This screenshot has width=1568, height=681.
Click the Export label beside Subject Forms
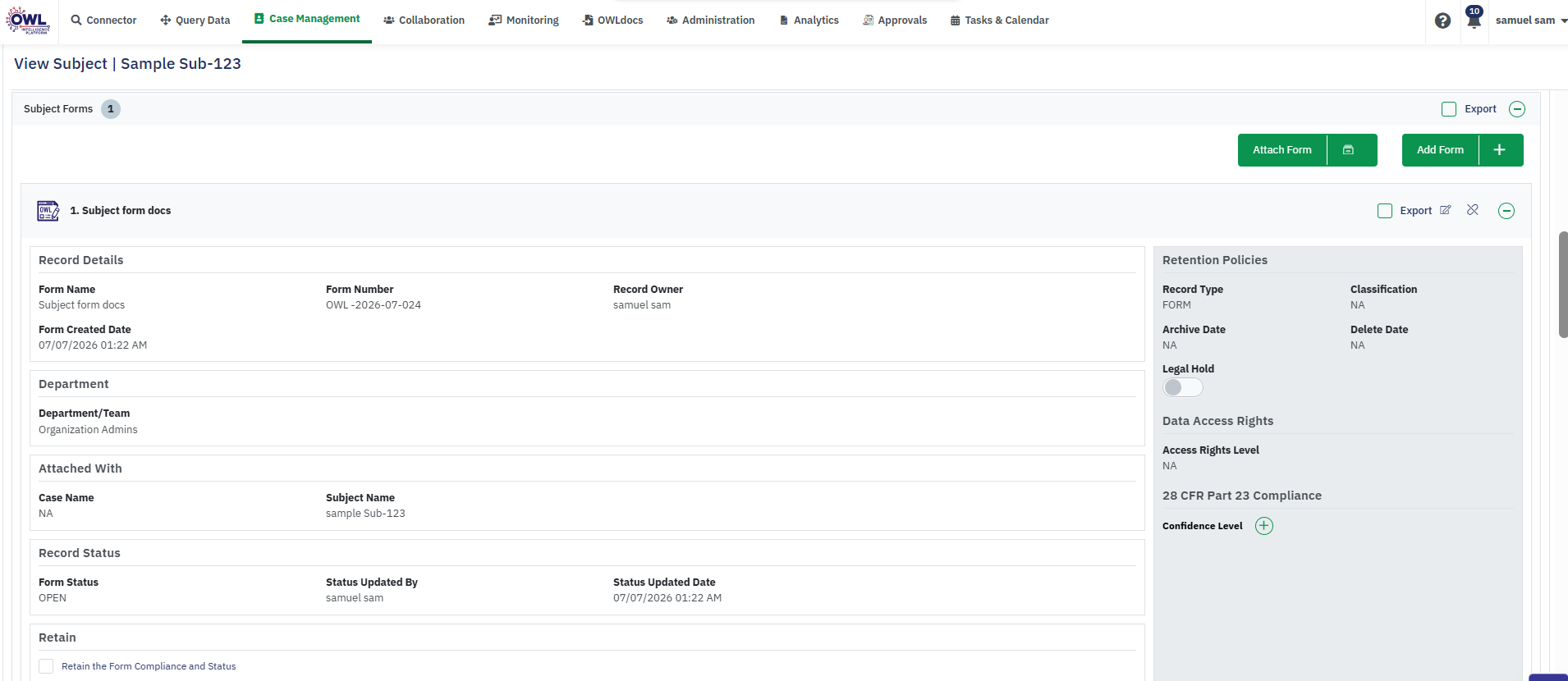tap(1480, 109)
